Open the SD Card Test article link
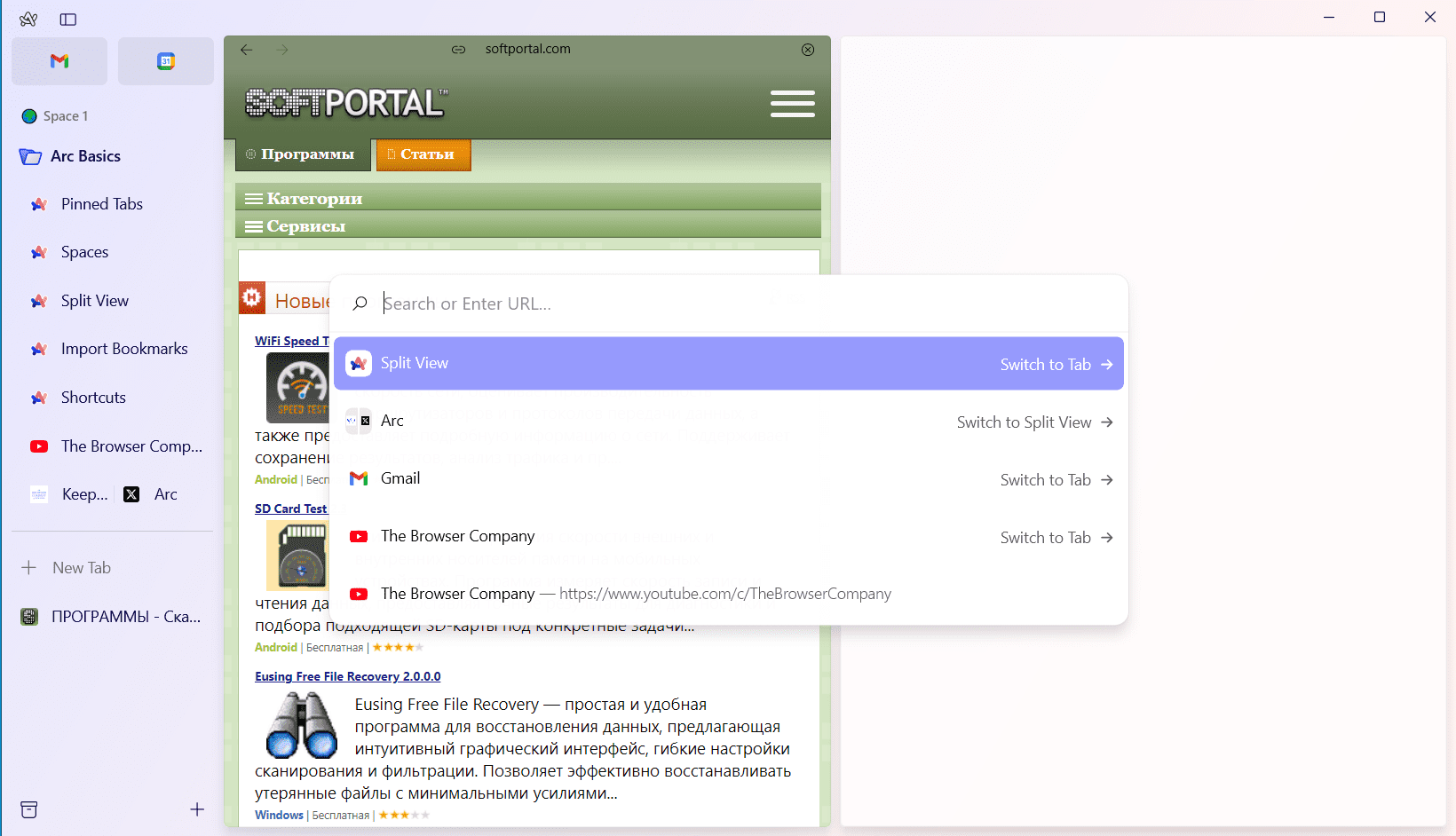 click(291, 509)
